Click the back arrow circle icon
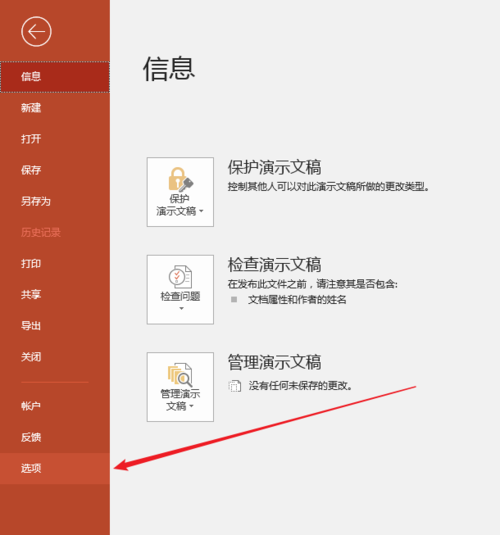500x535 pixels. click(36, 31)
